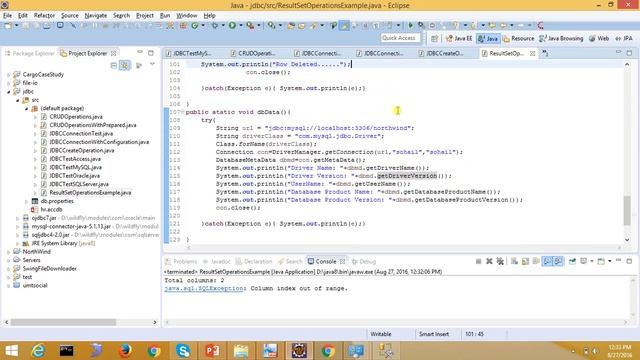Click Remove All Terminated Launches icon
The width and height of the screenshot is (640, 360).
tap(500, 261)
